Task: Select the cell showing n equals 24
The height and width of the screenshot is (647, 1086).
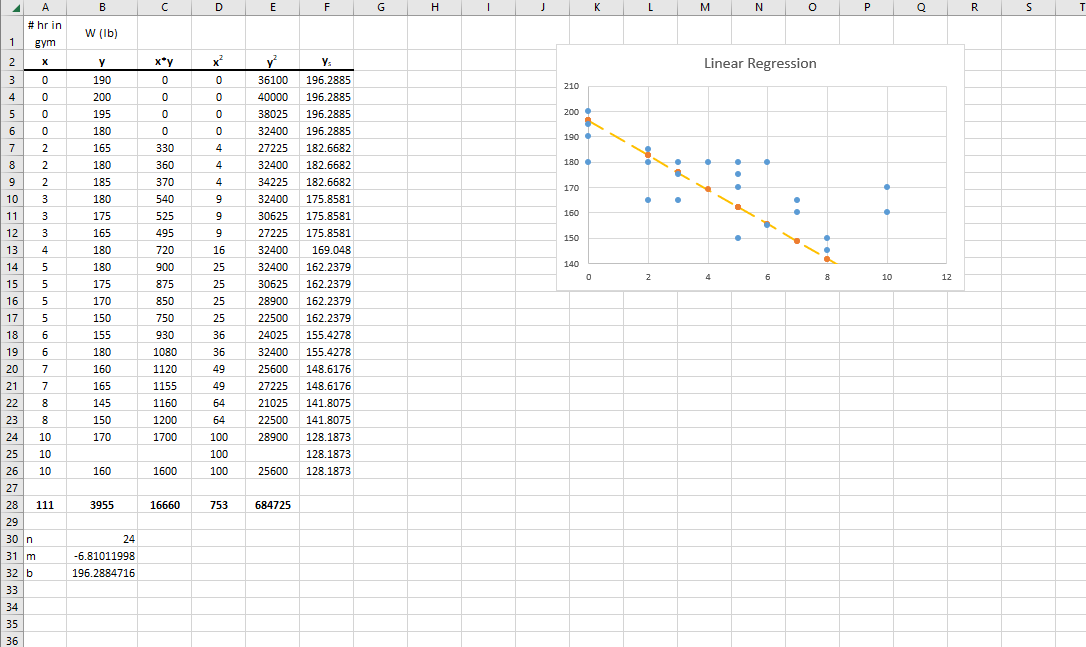Action: click(102, 539)
